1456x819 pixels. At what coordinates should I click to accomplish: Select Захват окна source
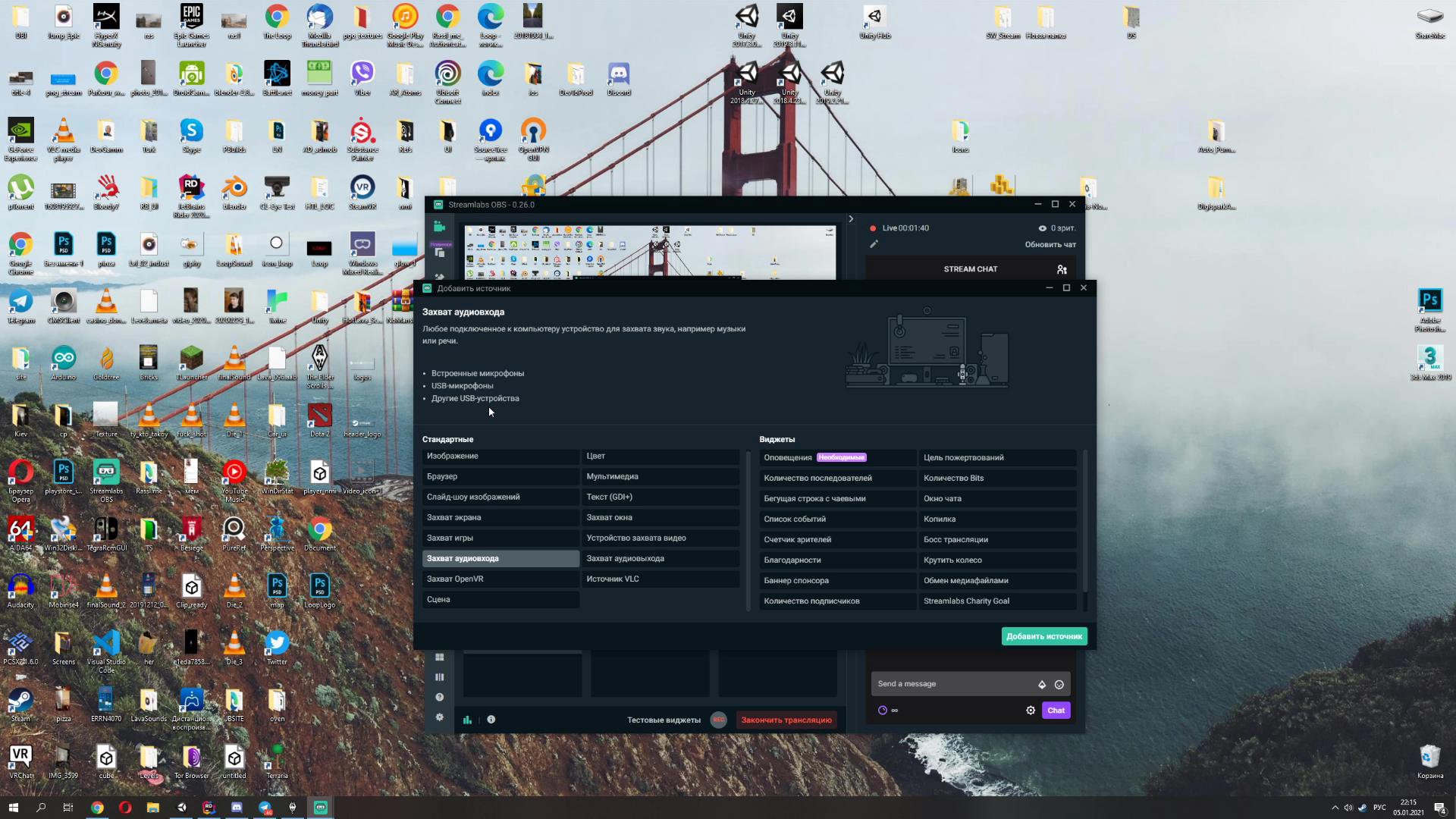(661, 518)
